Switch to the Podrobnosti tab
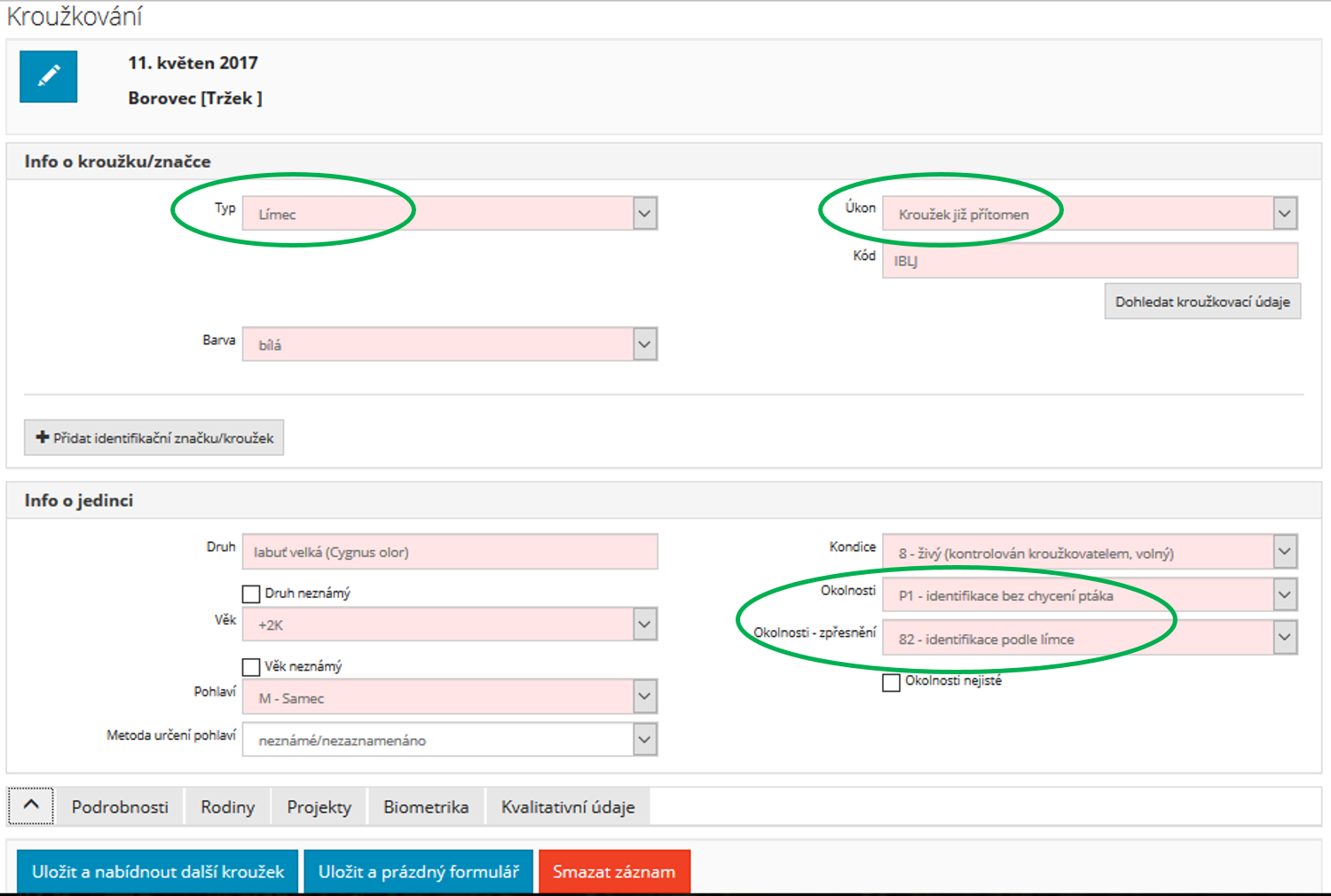This screenshot has width=1331, height=896. coord(120,806)
